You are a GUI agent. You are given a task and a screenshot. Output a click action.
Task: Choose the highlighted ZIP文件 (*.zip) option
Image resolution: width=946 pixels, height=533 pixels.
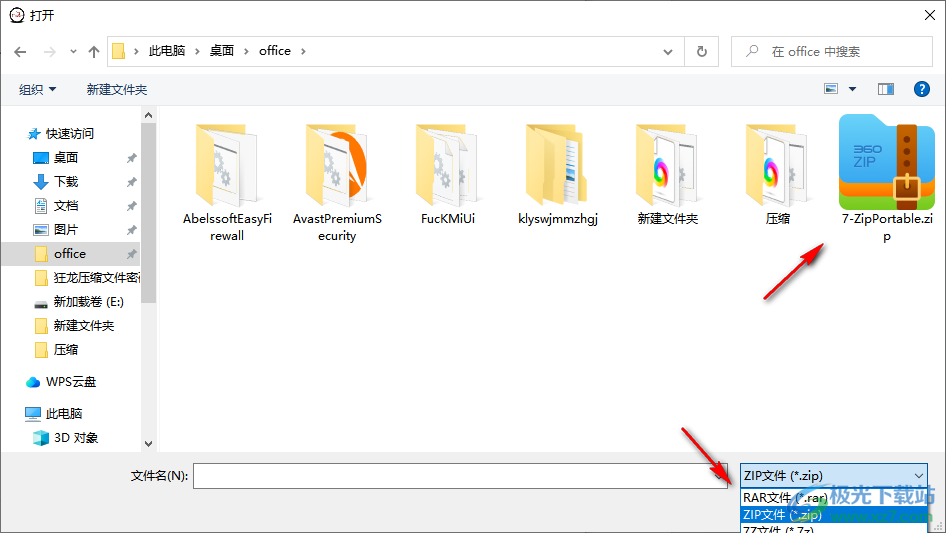point(784,514)
